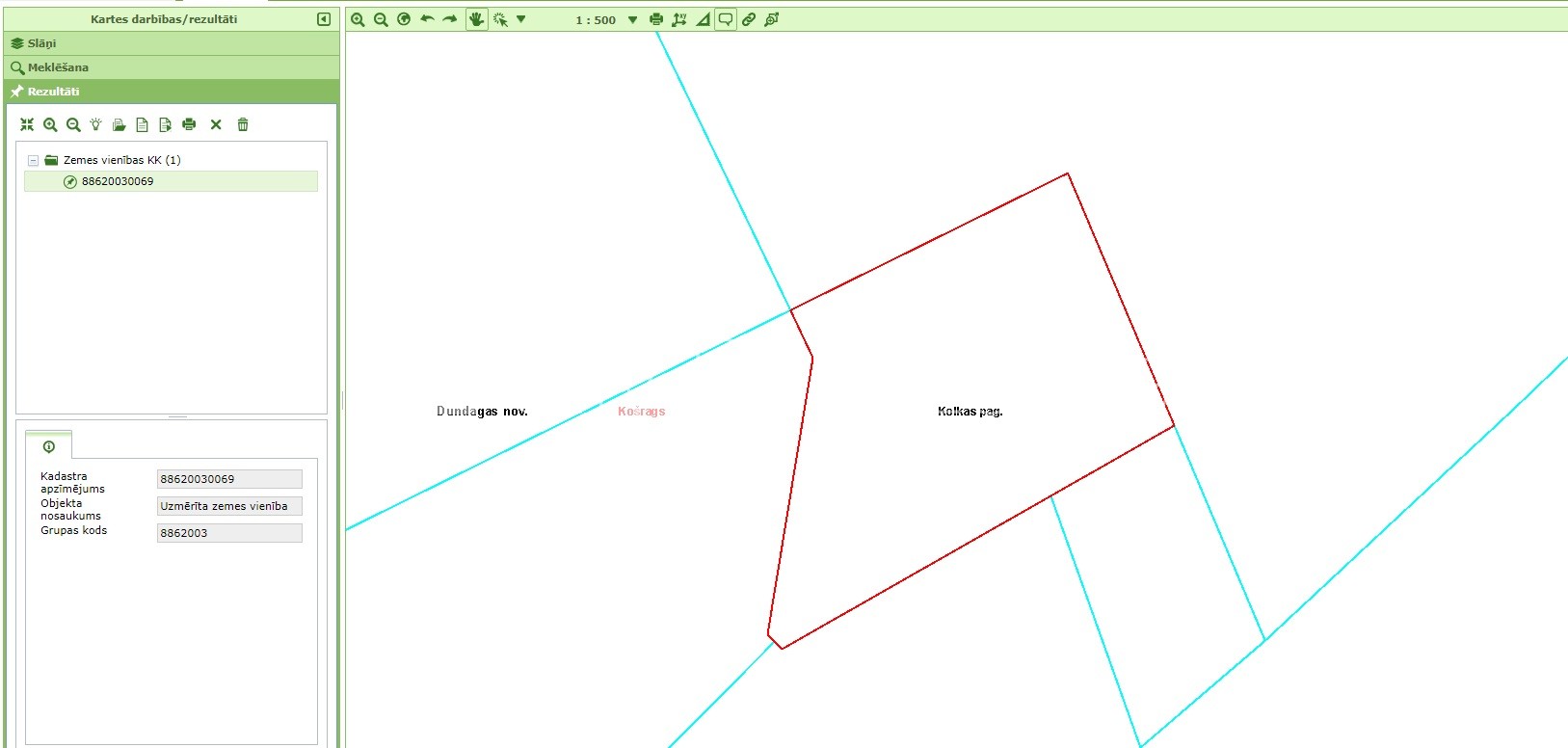The image size is (1568, 748).
Task: Select result 88620030069 in the tree
Action: (117, 181)
